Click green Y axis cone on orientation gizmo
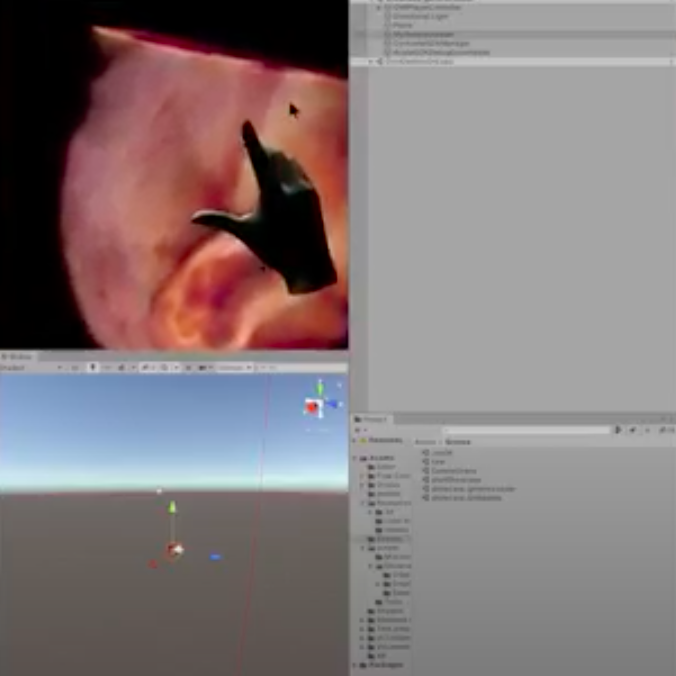676x676 pixels. pos(319,387)
